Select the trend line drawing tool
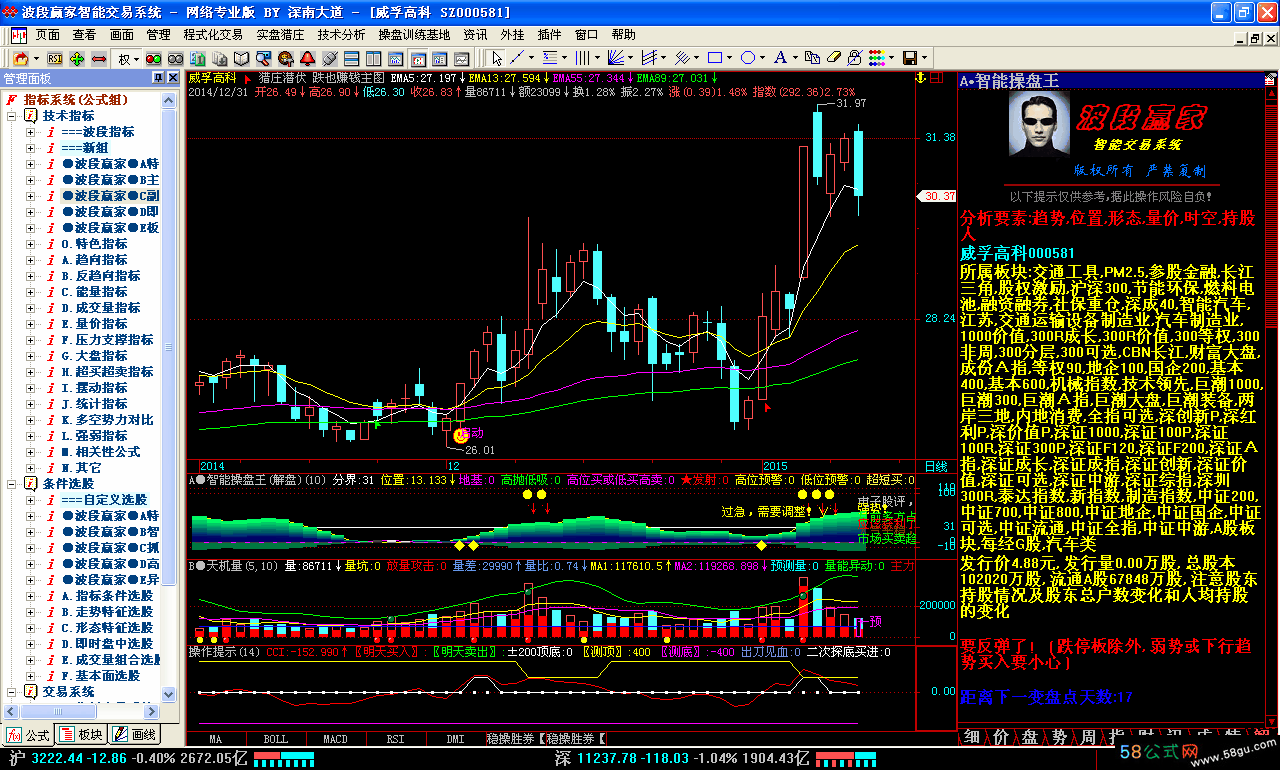The image size is (1280, 770). [x=517, y=58]
